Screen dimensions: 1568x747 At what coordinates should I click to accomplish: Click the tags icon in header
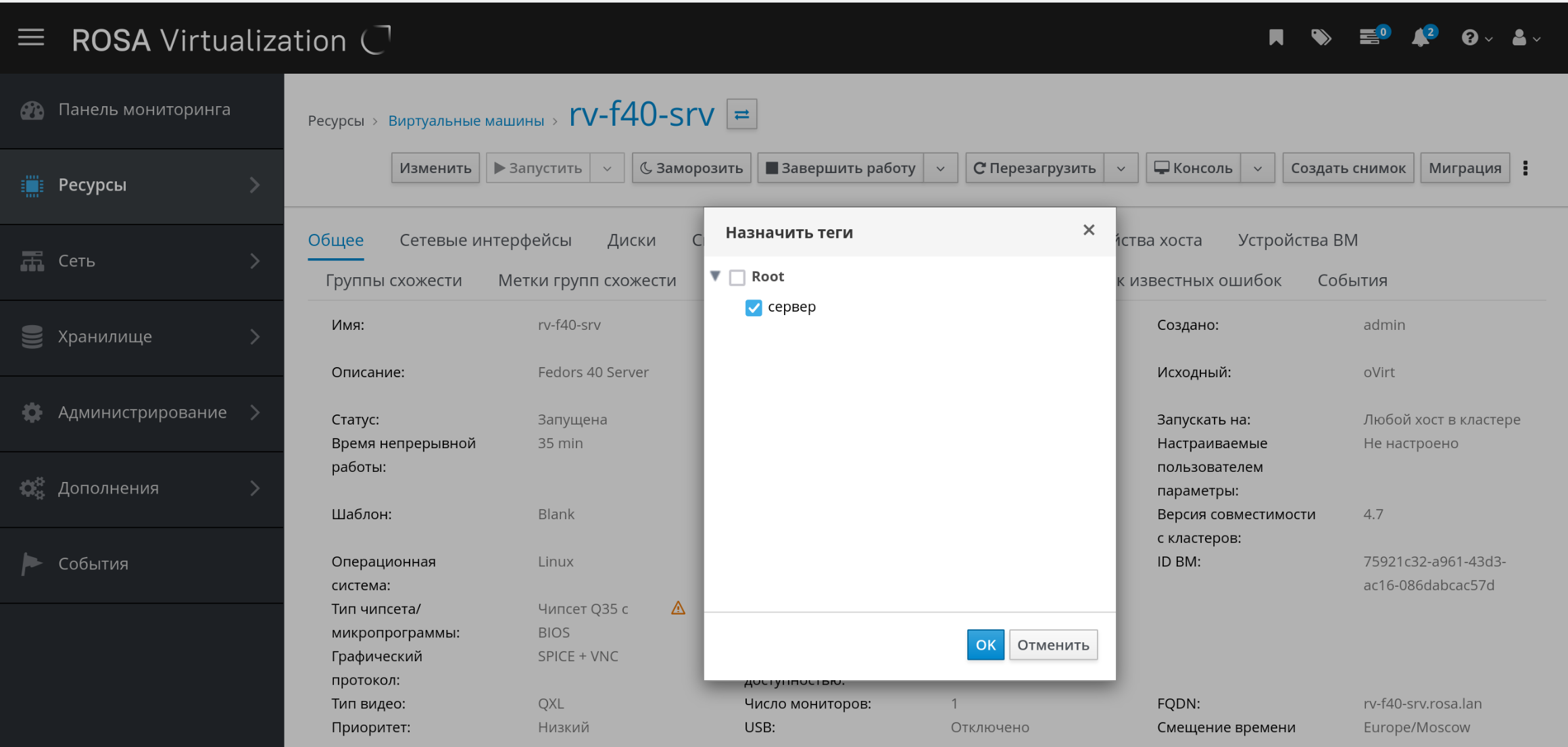pos(1321,38)
